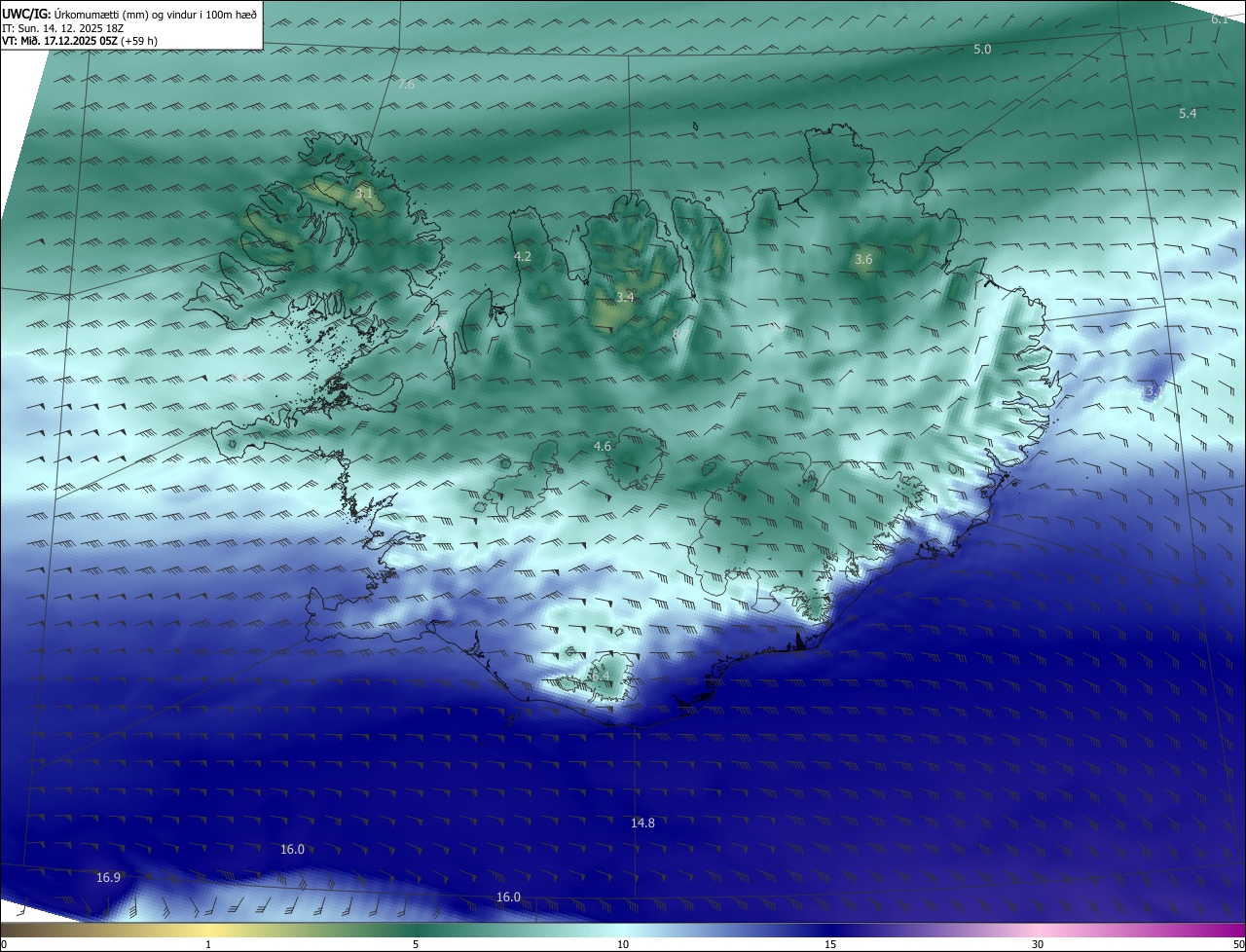Viewport: 1246px width, 952px height.
Task: Click the 'VT: Mið. 17.12.2025 05Z' line
Action: pos(80,41)
